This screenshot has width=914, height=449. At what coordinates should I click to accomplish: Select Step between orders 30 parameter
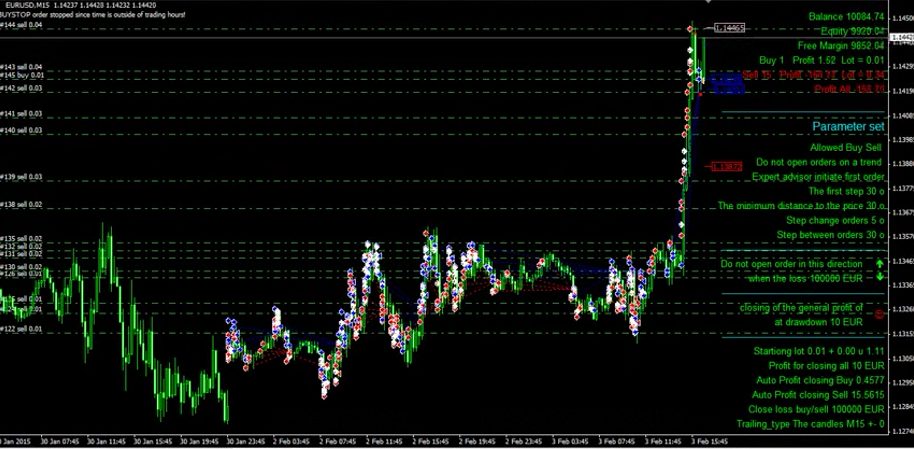point(830,235)
